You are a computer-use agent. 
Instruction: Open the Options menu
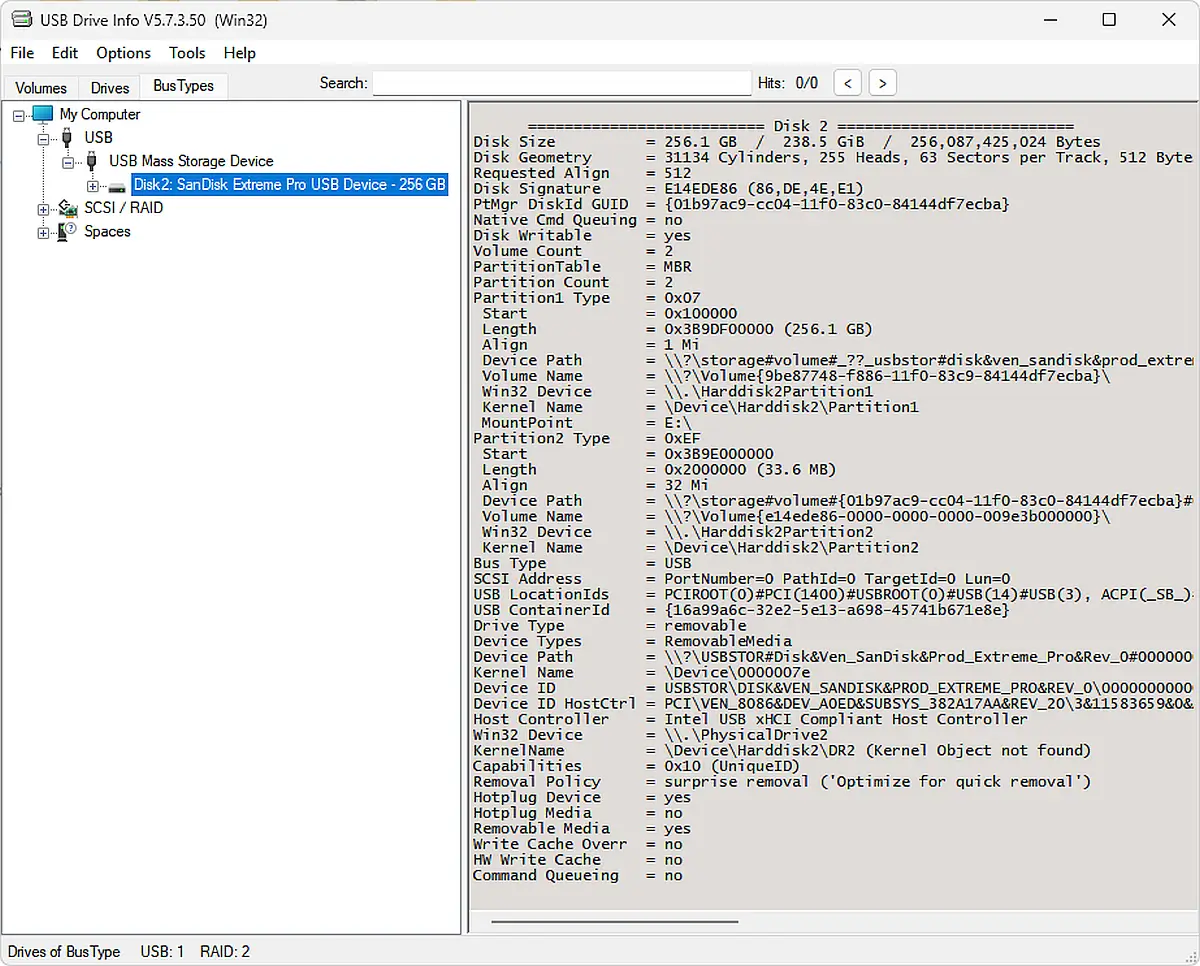pos(123,53)
